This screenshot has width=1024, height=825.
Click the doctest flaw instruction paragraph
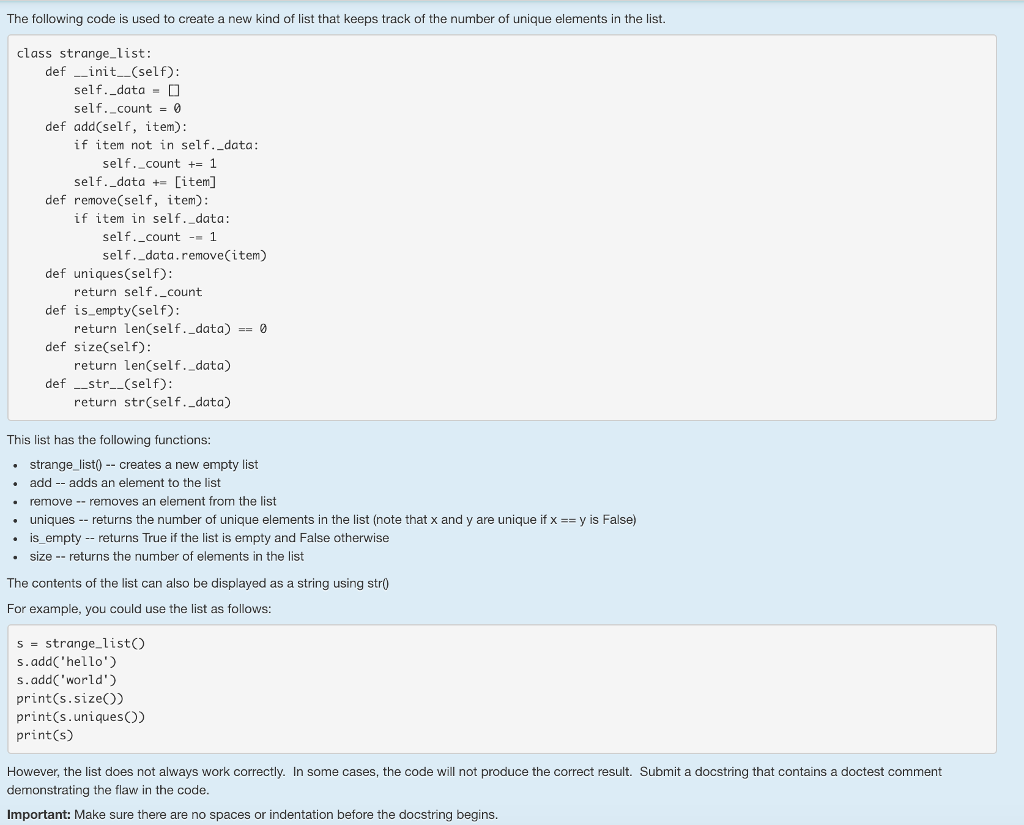click(x=474, y=780)
